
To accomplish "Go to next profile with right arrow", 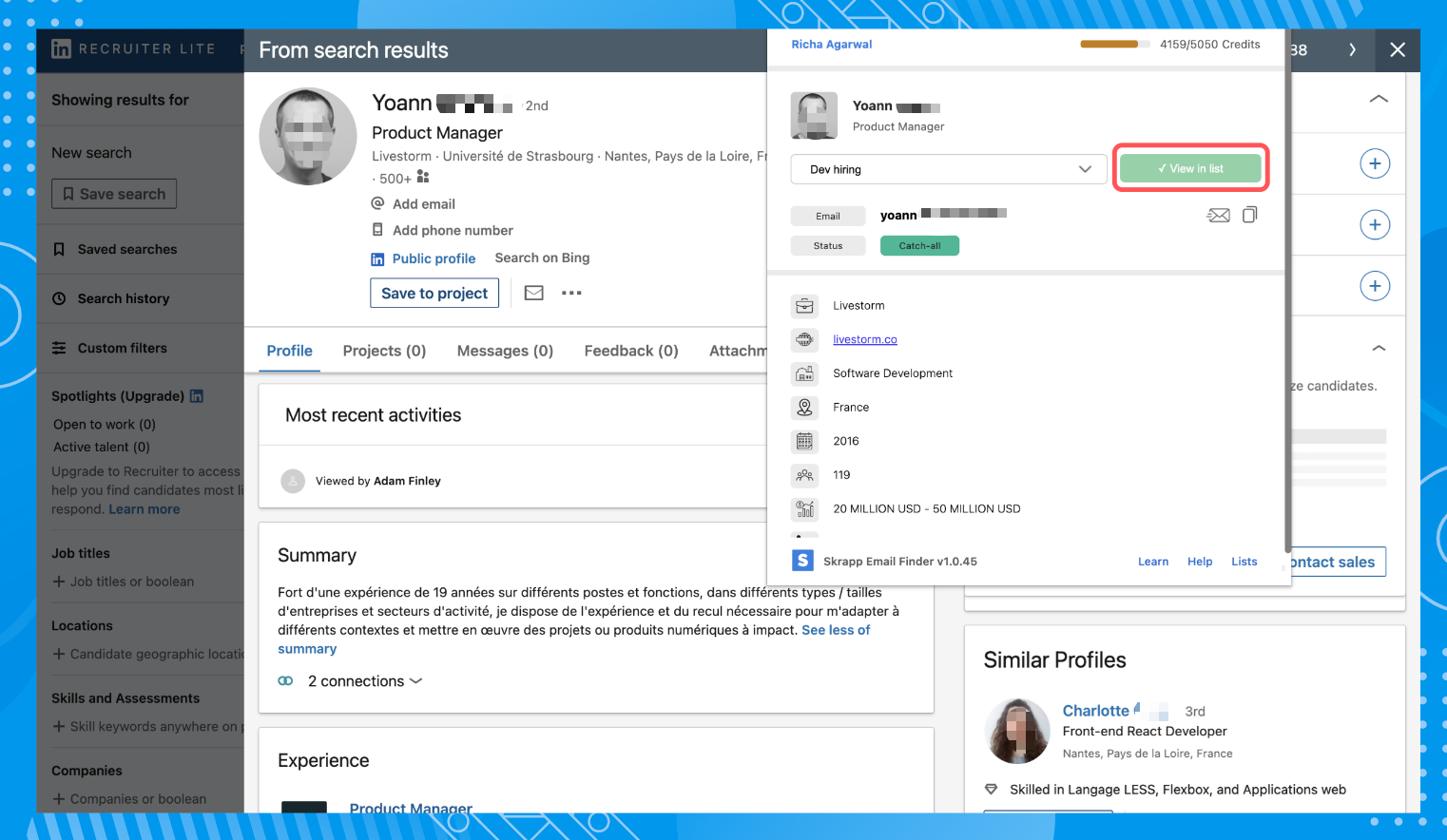I will click(x=1352, y=49).
